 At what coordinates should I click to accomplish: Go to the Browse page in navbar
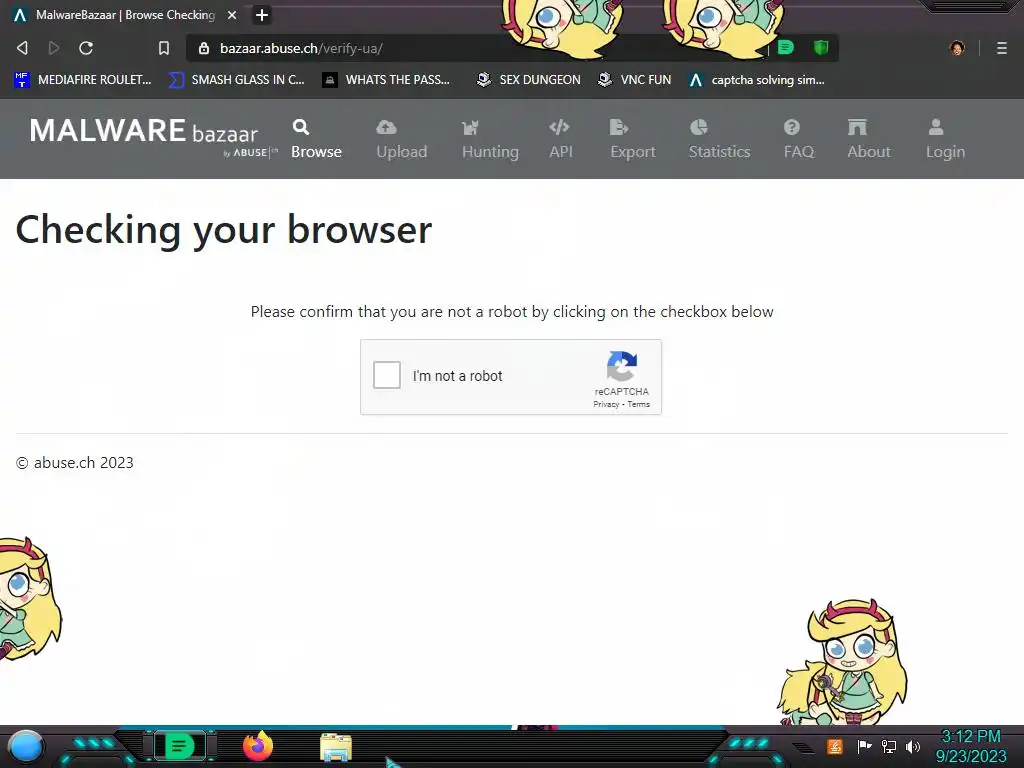316,139
